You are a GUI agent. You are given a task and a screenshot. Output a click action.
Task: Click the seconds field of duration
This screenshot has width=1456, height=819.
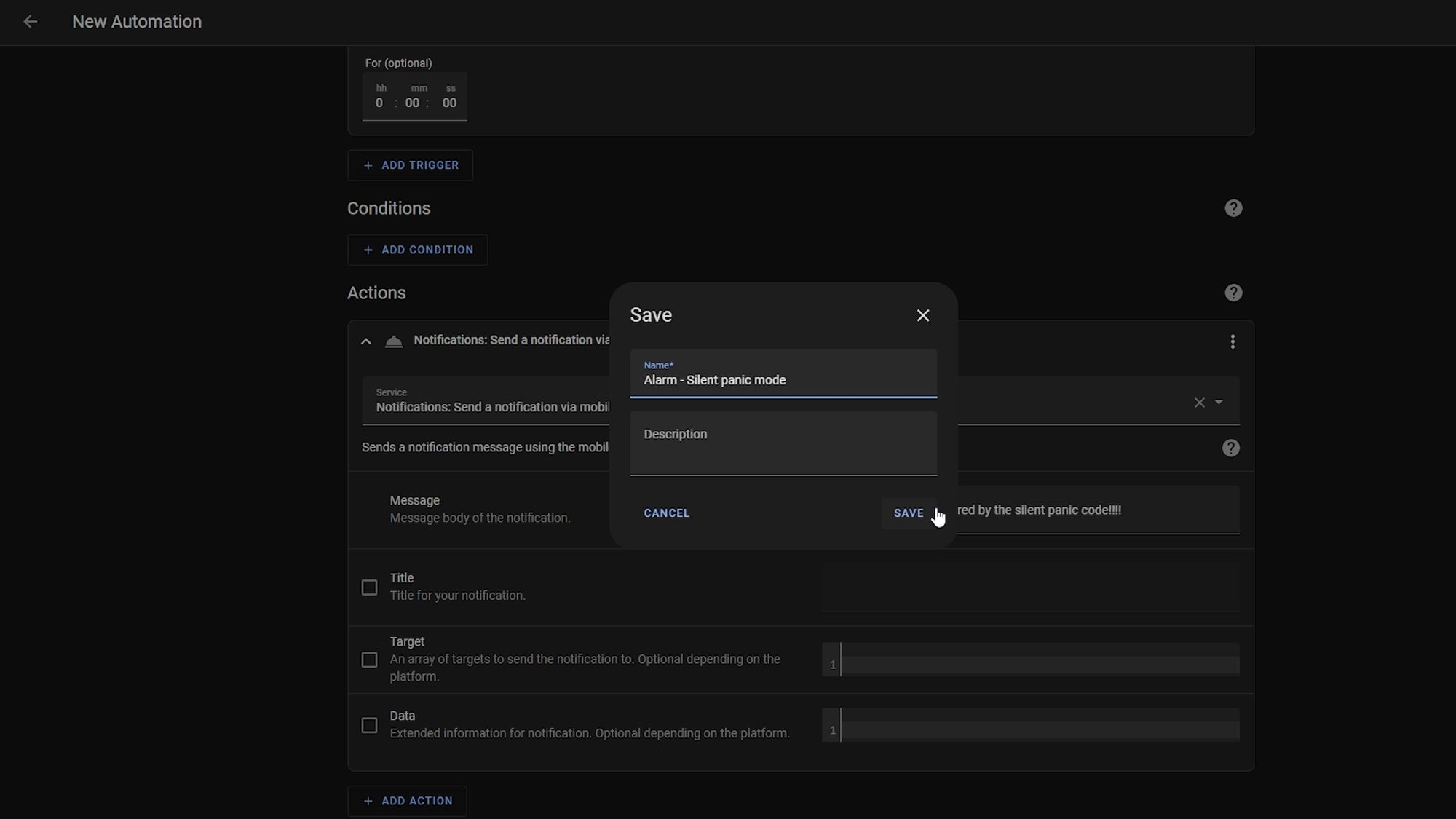coord(449,103)
